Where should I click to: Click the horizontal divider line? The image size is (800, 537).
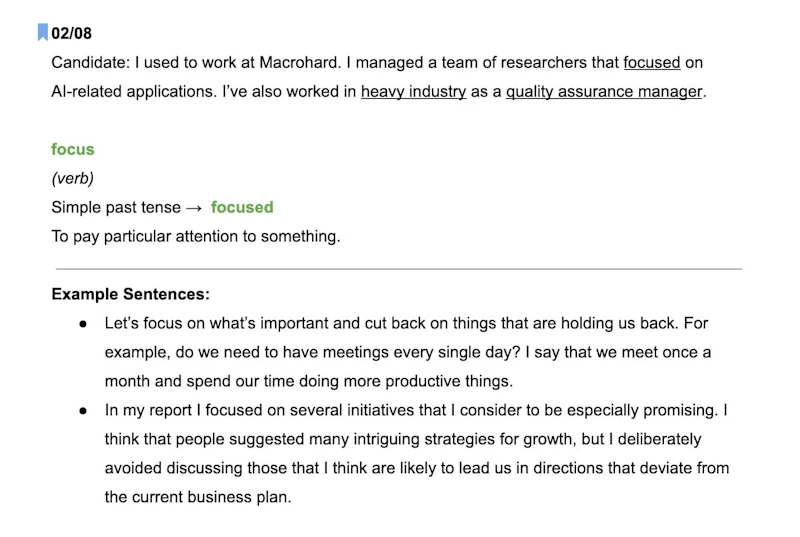(x=398, y=269)
